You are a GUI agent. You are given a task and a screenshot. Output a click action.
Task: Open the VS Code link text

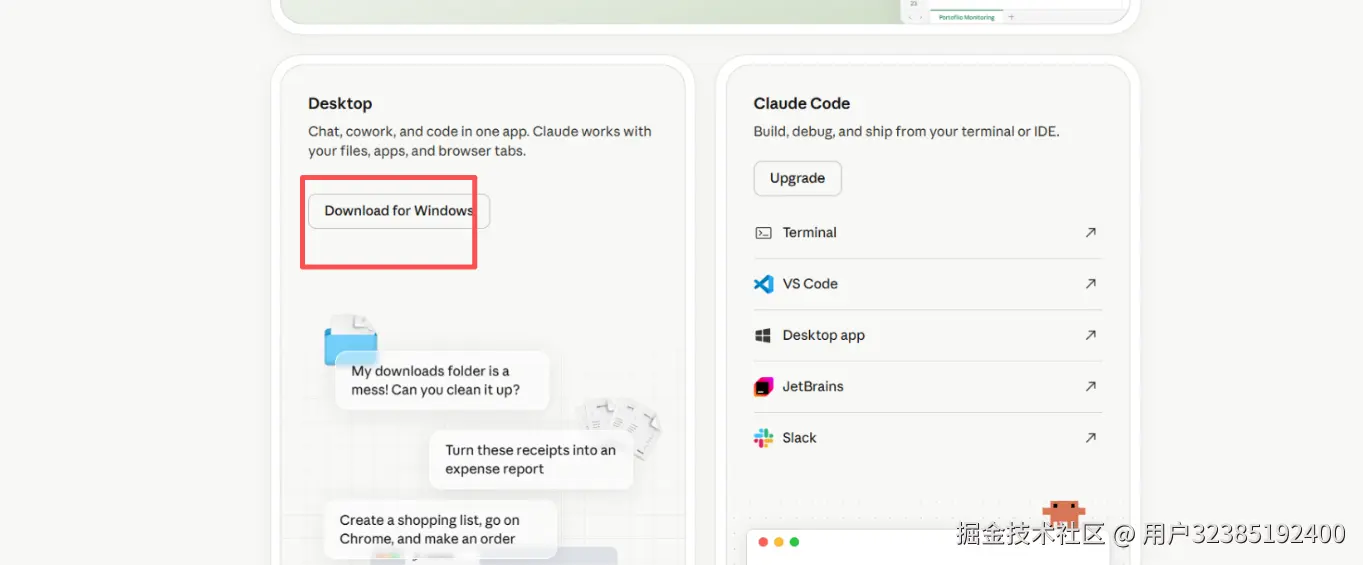pyautogui.click(x=810, y=284)
